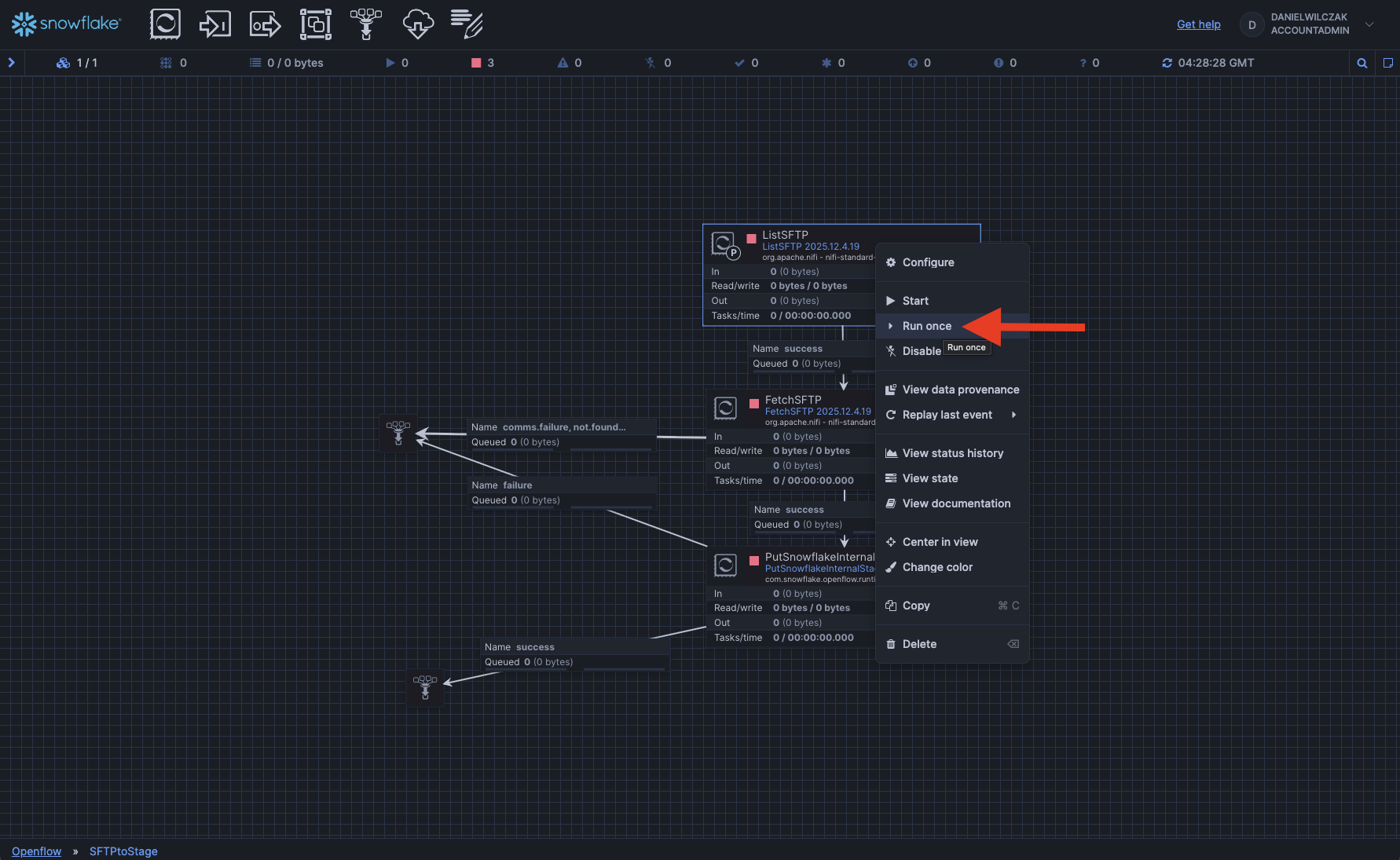The height and width of the screenshot is (860, 1400).
Task: Choose Change color from the menu
Action: click(937, 567)
